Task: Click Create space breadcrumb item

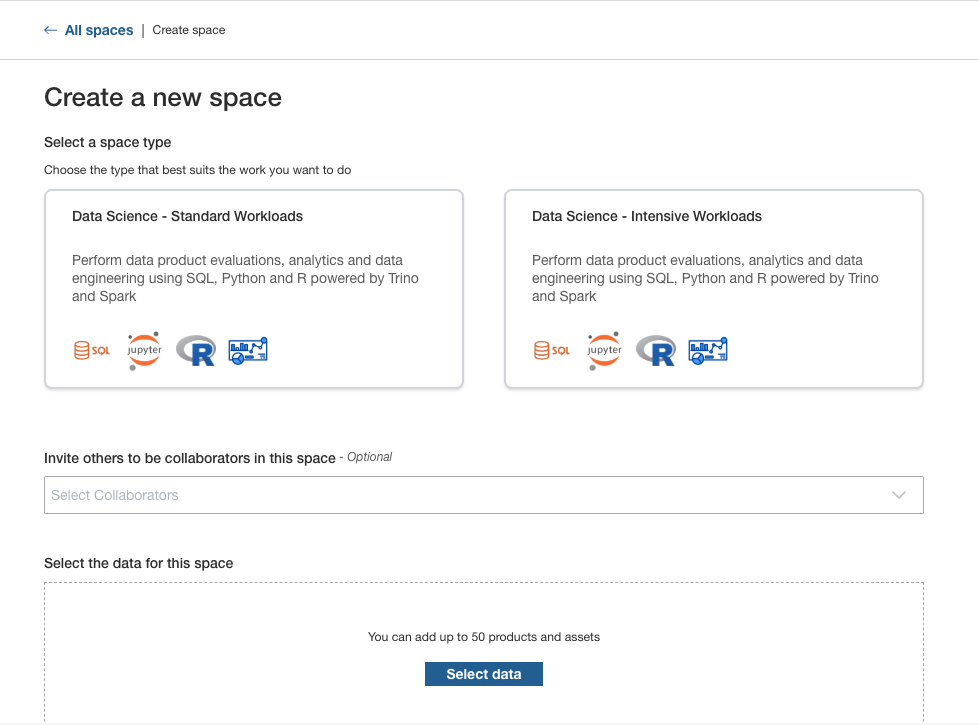Action: pyautogui.click(x=189, y=30)
